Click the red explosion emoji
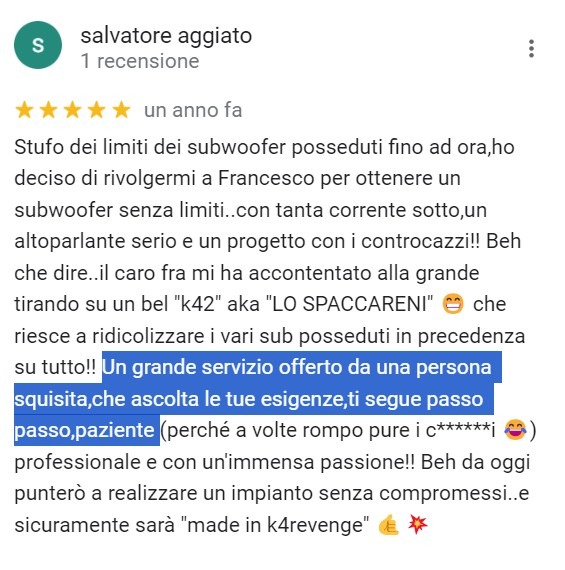Image resolution: width=565 pixels, height=570 pixels. [x=417, y=524]
